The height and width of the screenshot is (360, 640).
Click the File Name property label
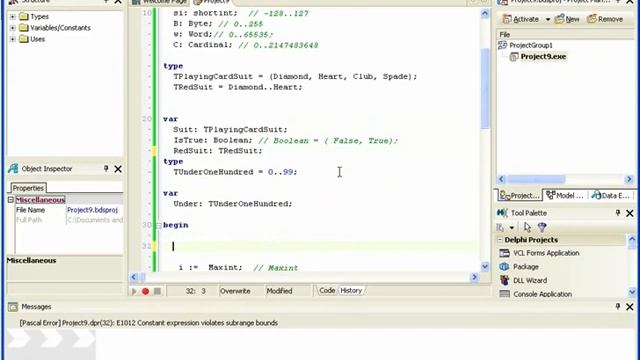coord(31,210)
